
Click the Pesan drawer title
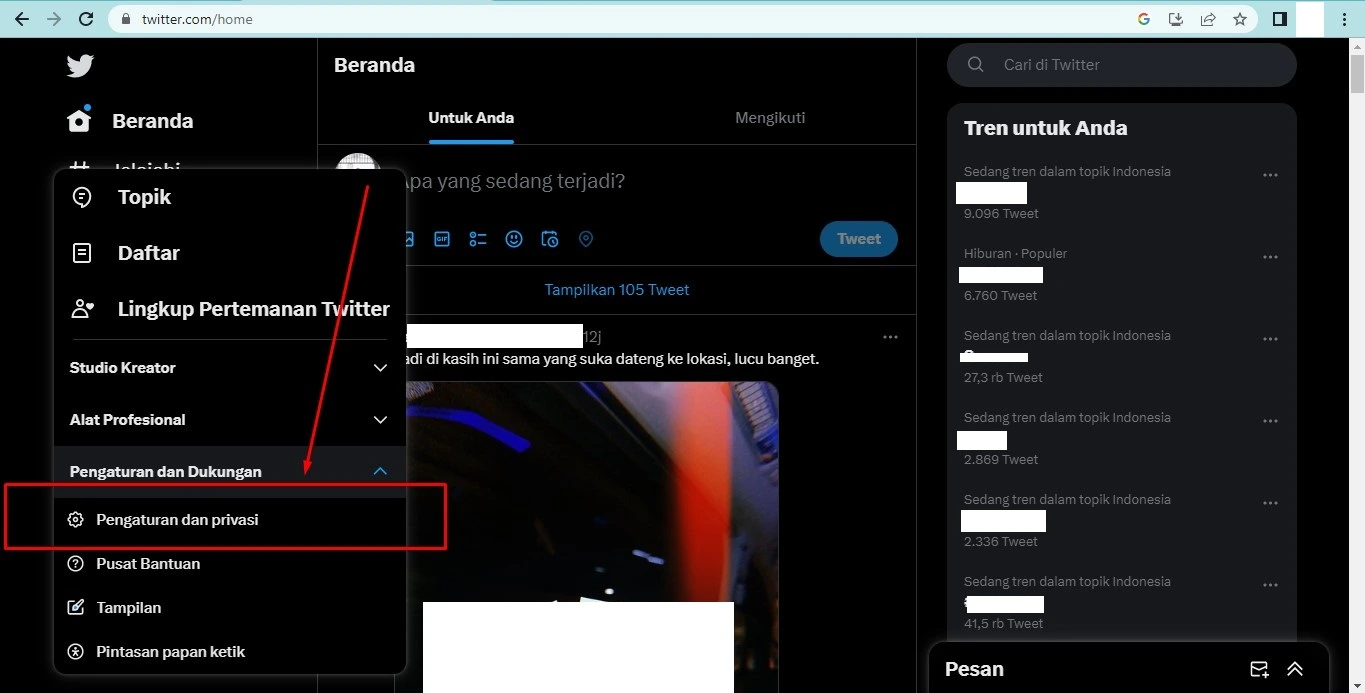[974, 669]
